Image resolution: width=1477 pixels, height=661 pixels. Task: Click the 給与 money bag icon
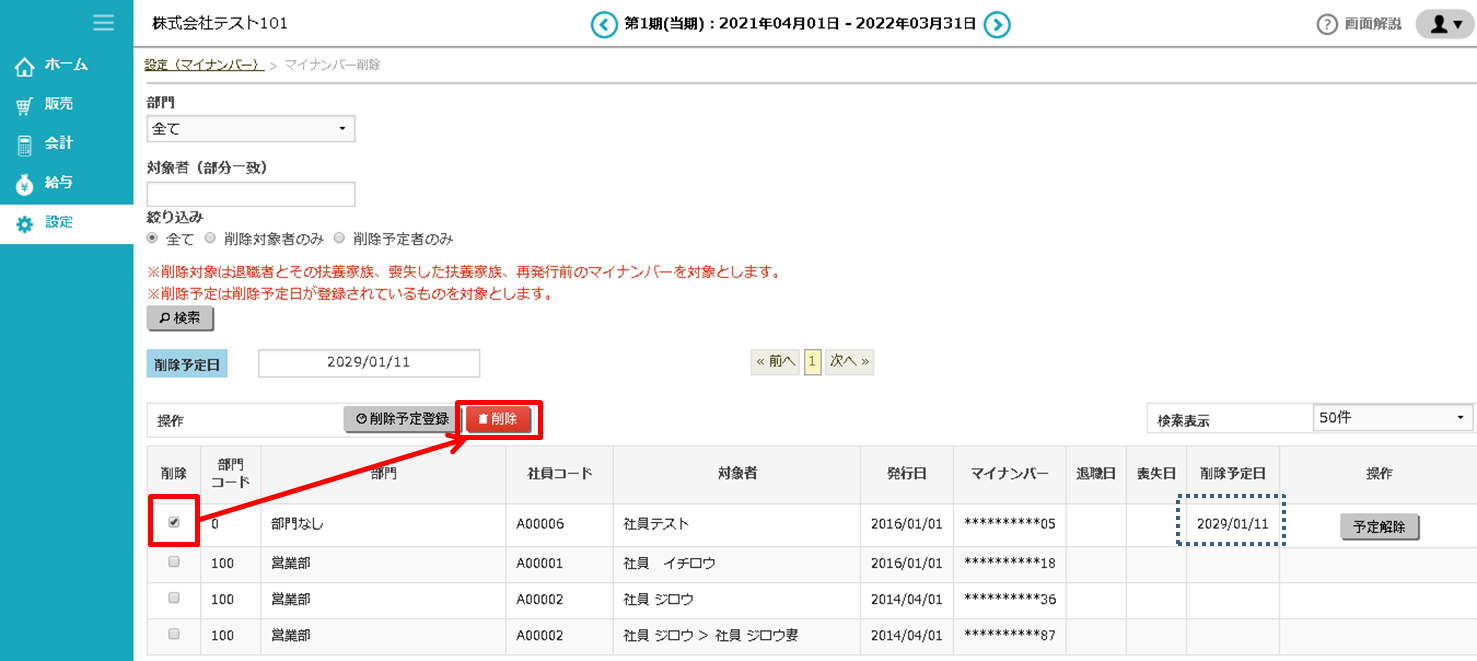click(x=25, y=184)
